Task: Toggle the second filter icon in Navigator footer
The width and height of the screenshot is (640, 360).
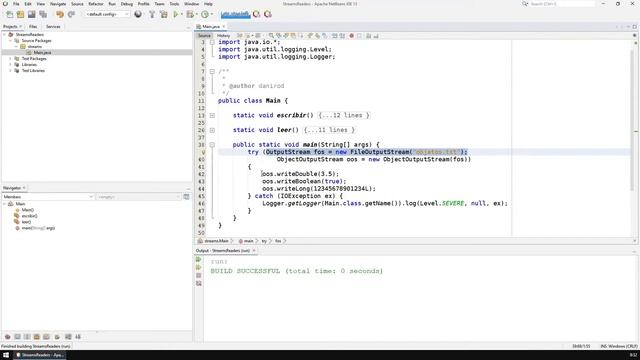Action: tap(18, 337)
